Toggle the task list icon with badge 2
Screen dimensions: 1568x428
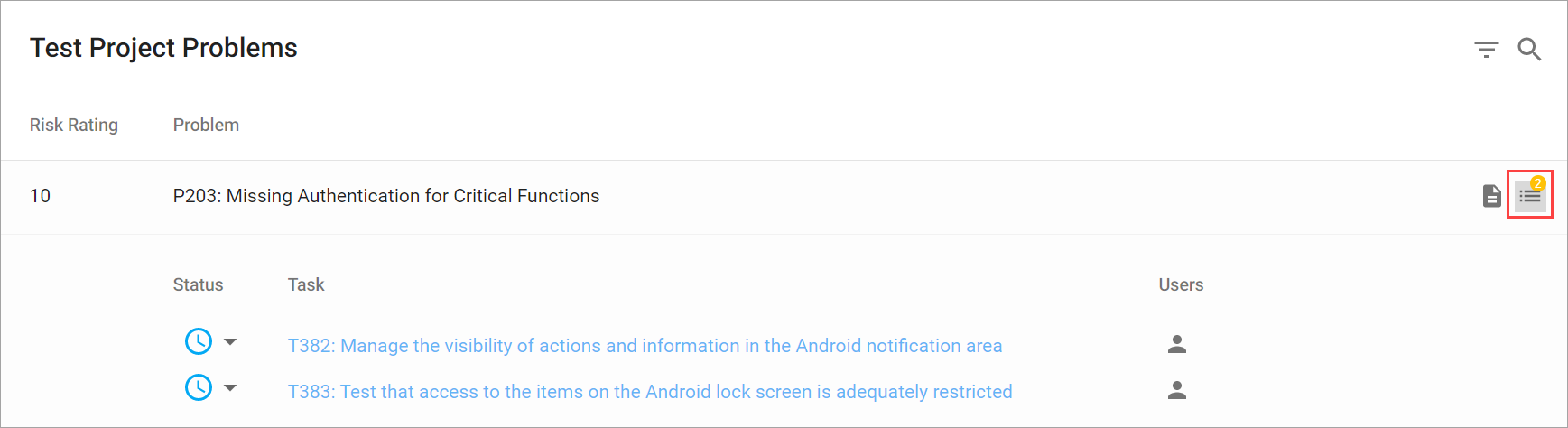click(1530, 194)
